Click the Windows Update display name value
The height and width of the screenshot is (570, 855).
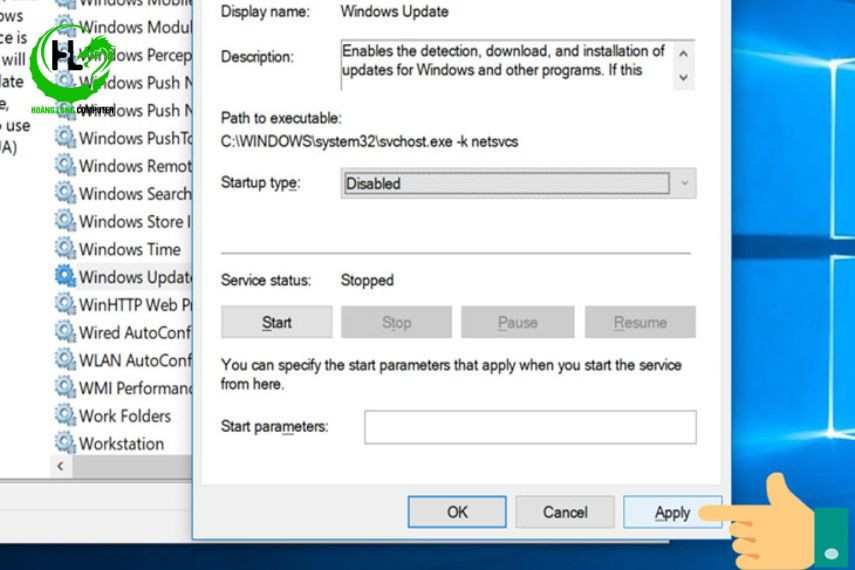[394, 11]
